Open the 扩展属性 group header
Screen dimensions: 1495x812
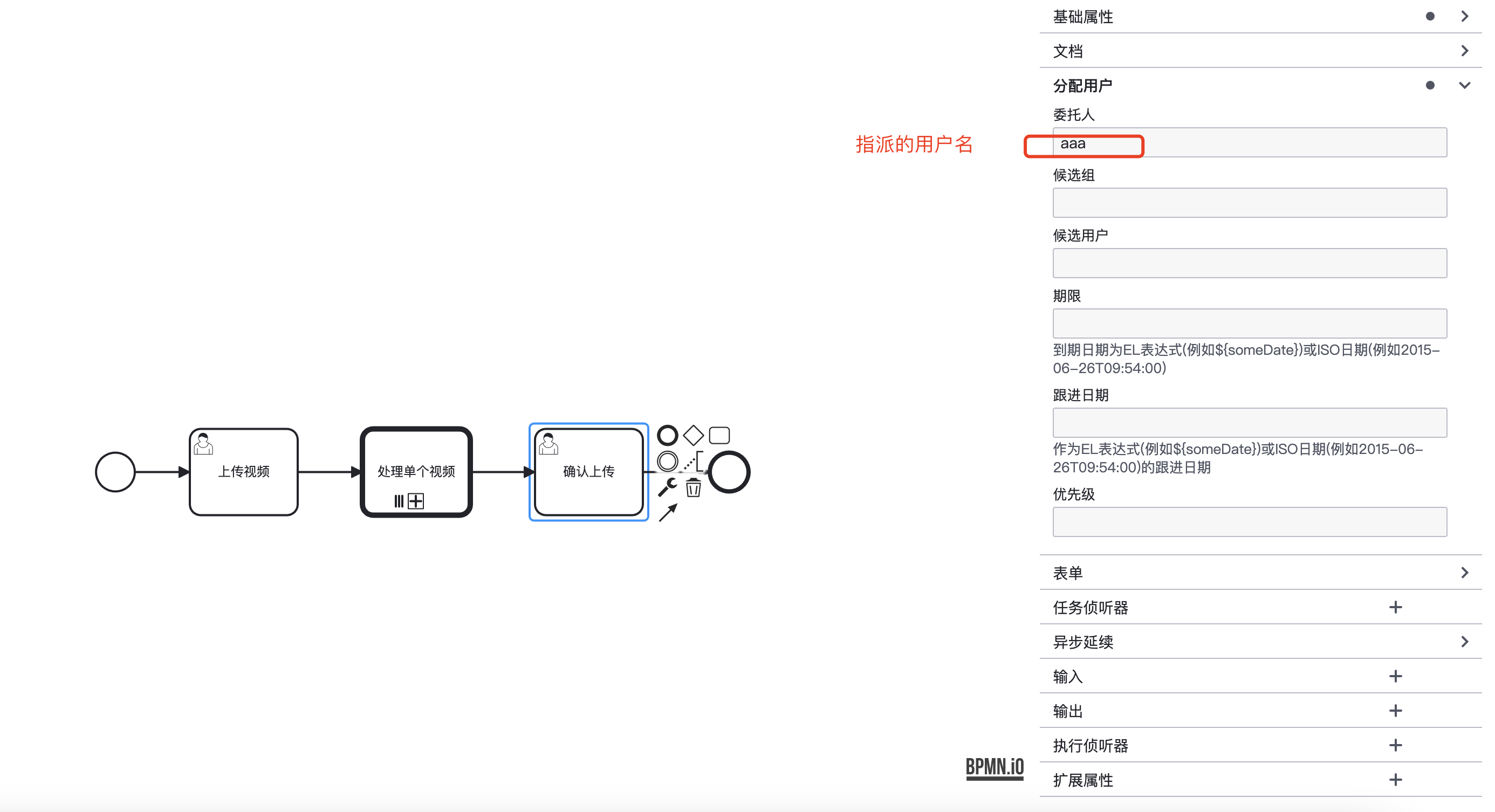(x=1260, y=780)
